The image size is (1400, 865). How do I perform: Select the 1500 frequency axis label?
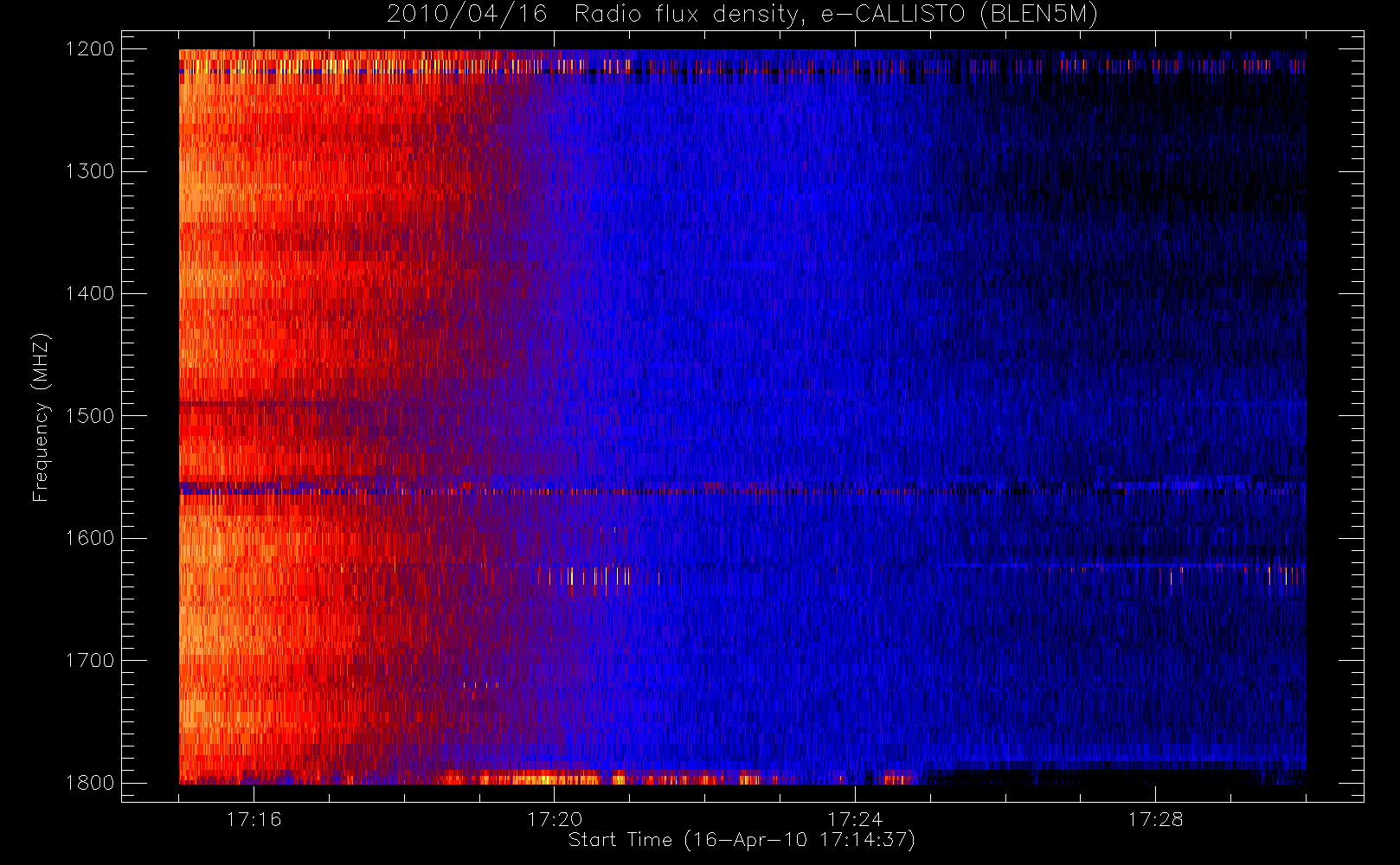[x=90, y=415]
